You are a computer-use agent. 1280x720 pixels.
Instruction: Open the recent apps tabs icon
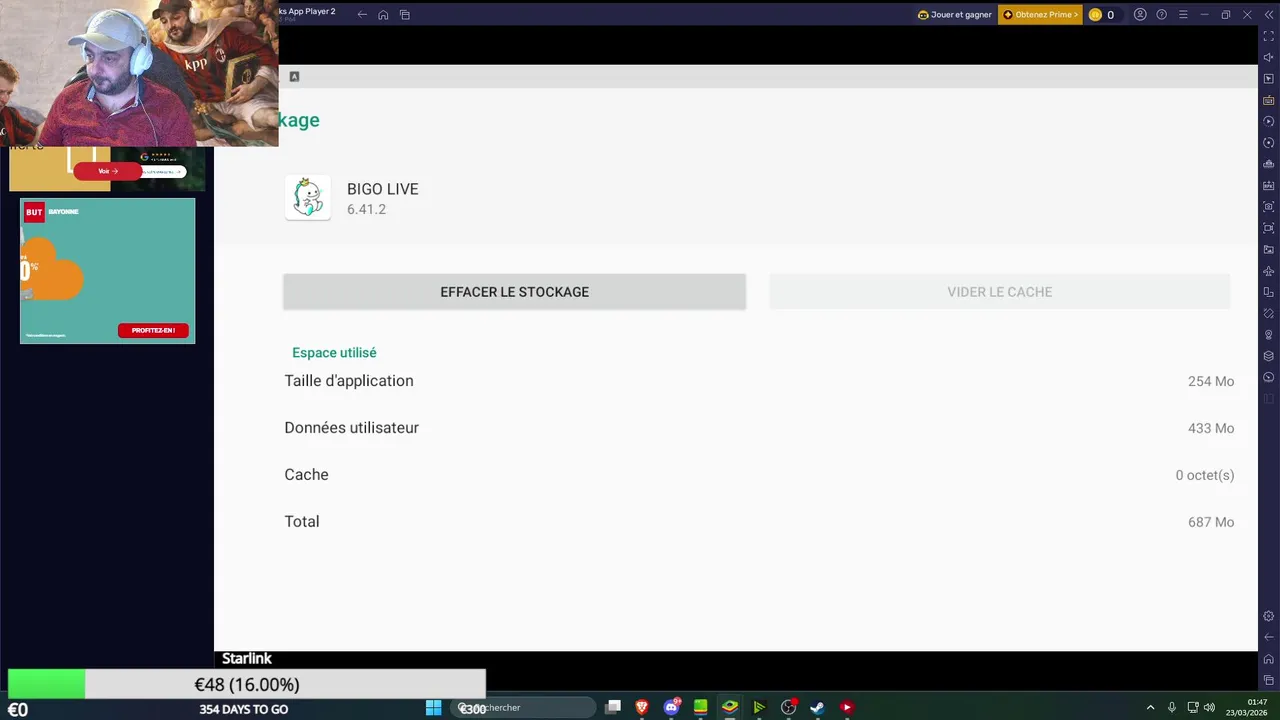click(405, 15)
